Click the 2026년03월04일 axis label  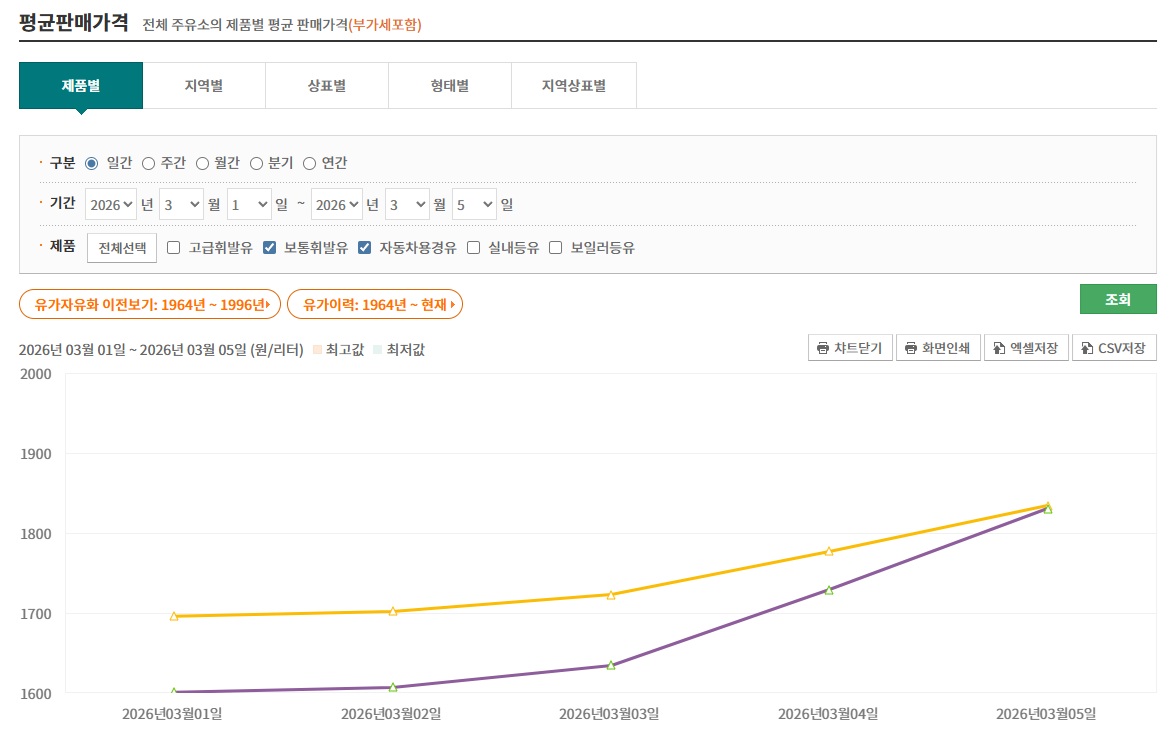(x=828, y=714)
